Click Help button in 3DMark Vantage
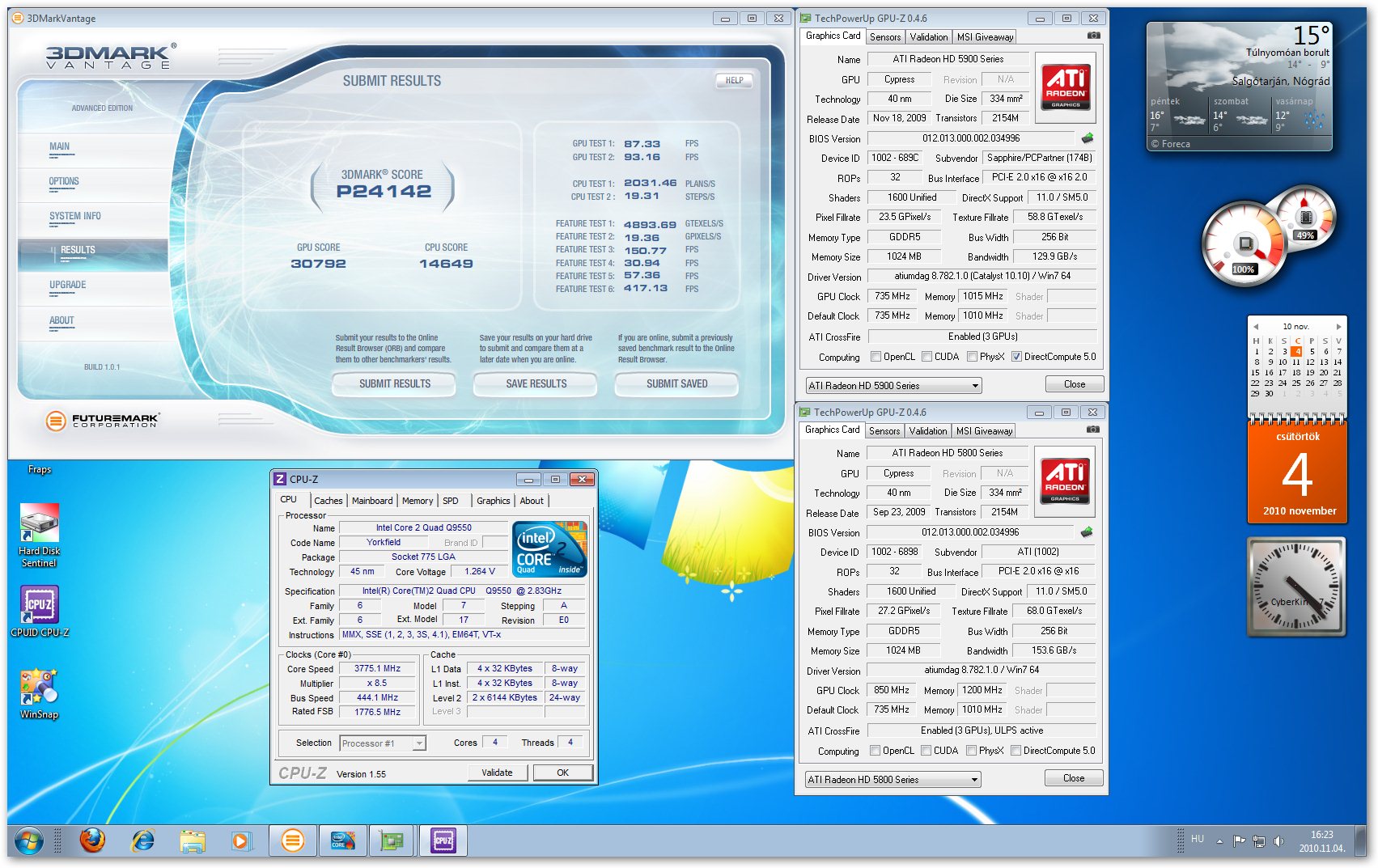The height and width of the screenshot is (868, 1378). (x=734, y=81)
